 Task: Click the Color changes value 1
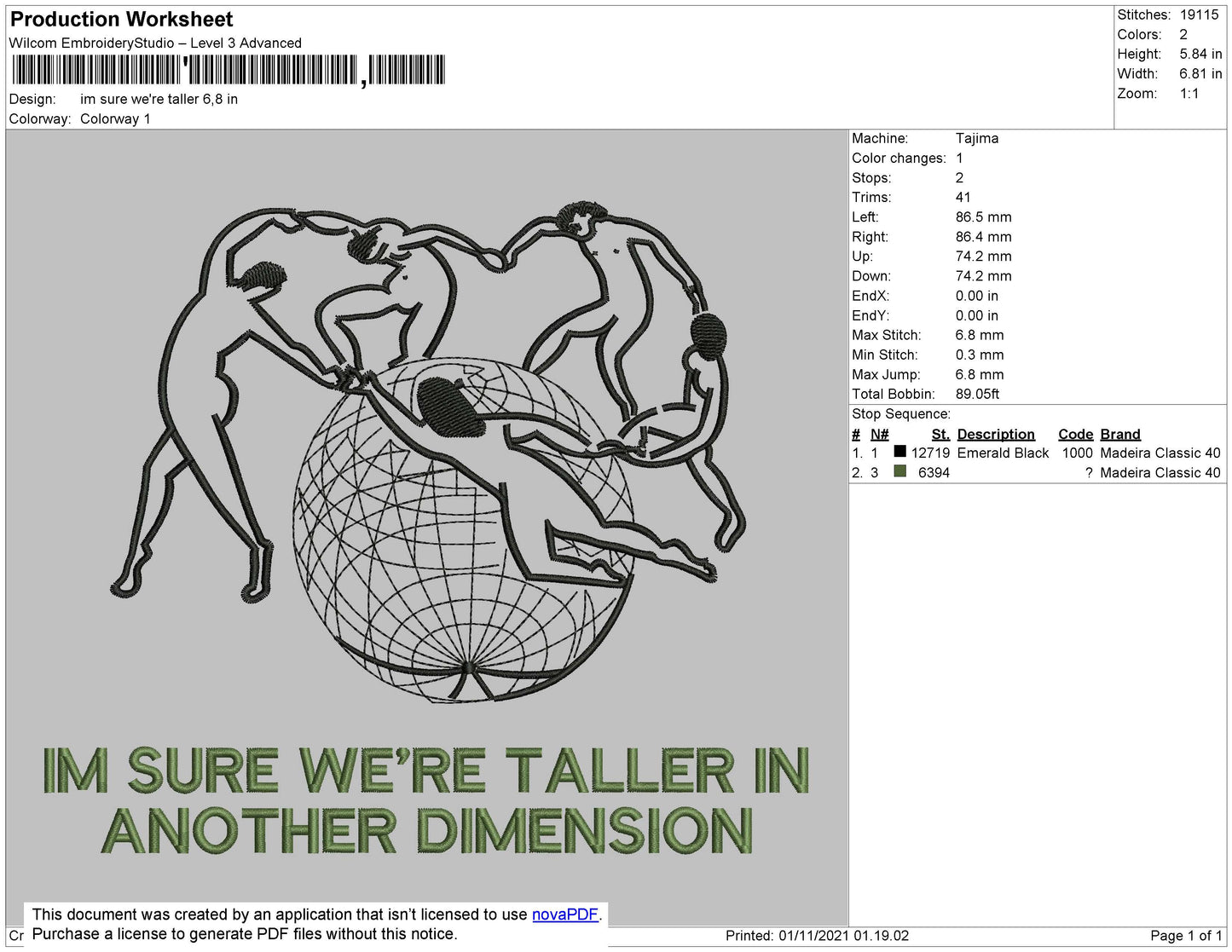pos(959,158)
